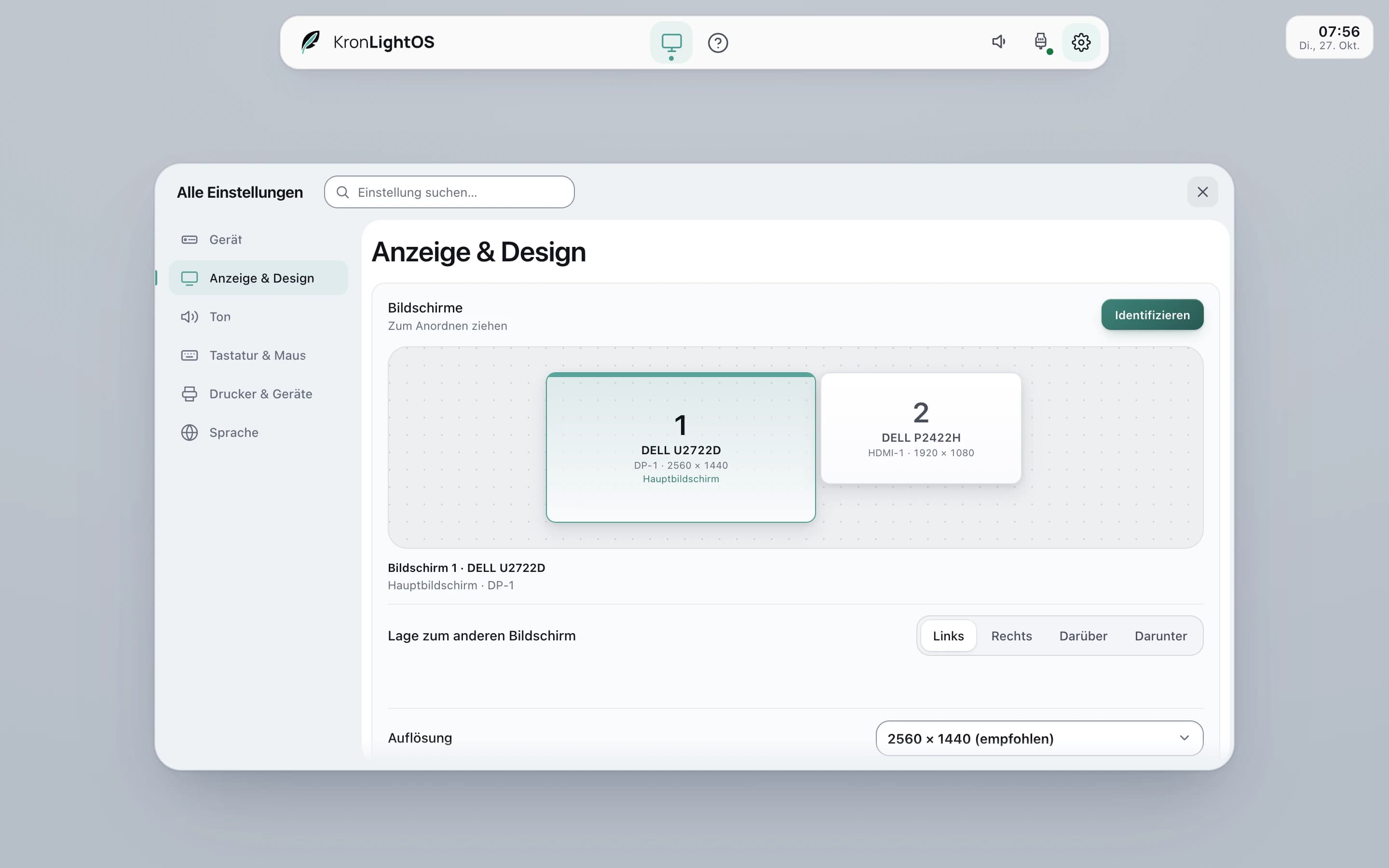
Task: Click the network connection status icon
Action: click(x=1041, y=42)
